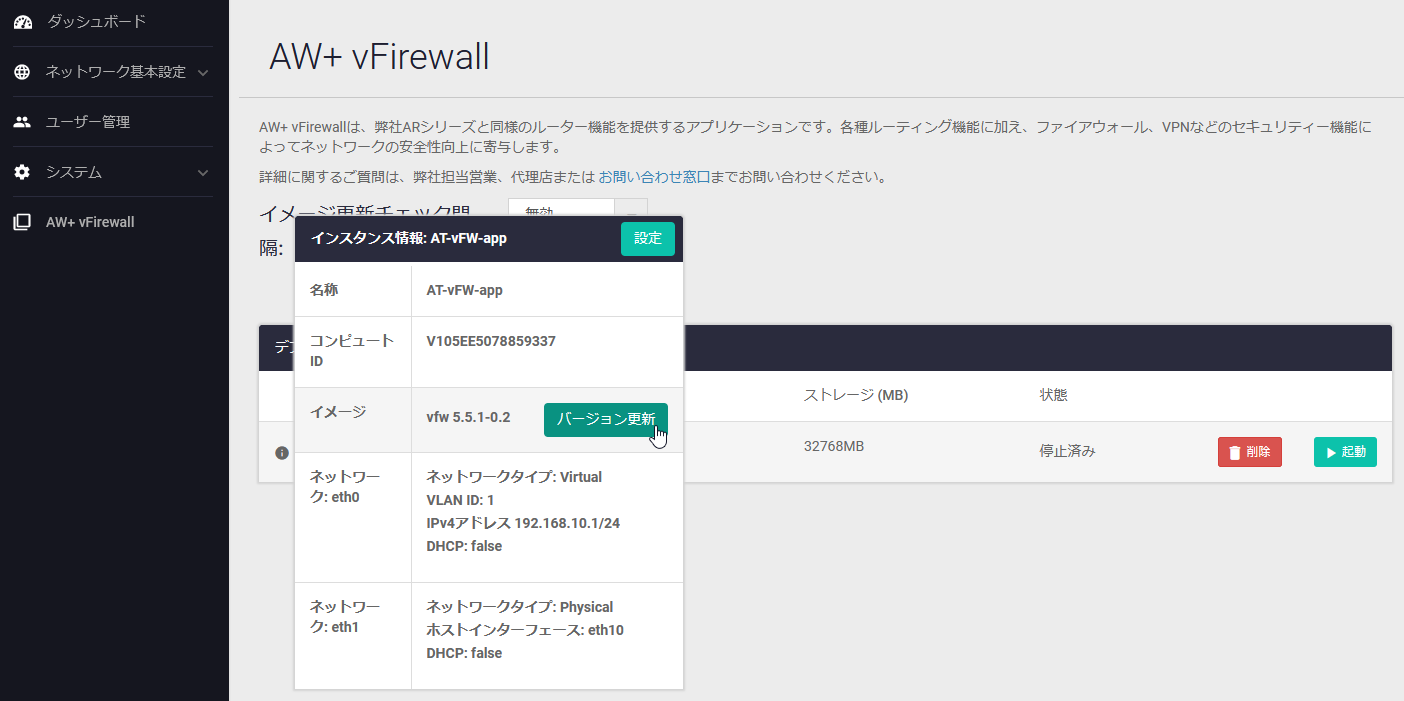This screenshot has width=1404, height=701.
Task: Click the AW+ vFirewall page heading
Action: click(x=379, y=57)
